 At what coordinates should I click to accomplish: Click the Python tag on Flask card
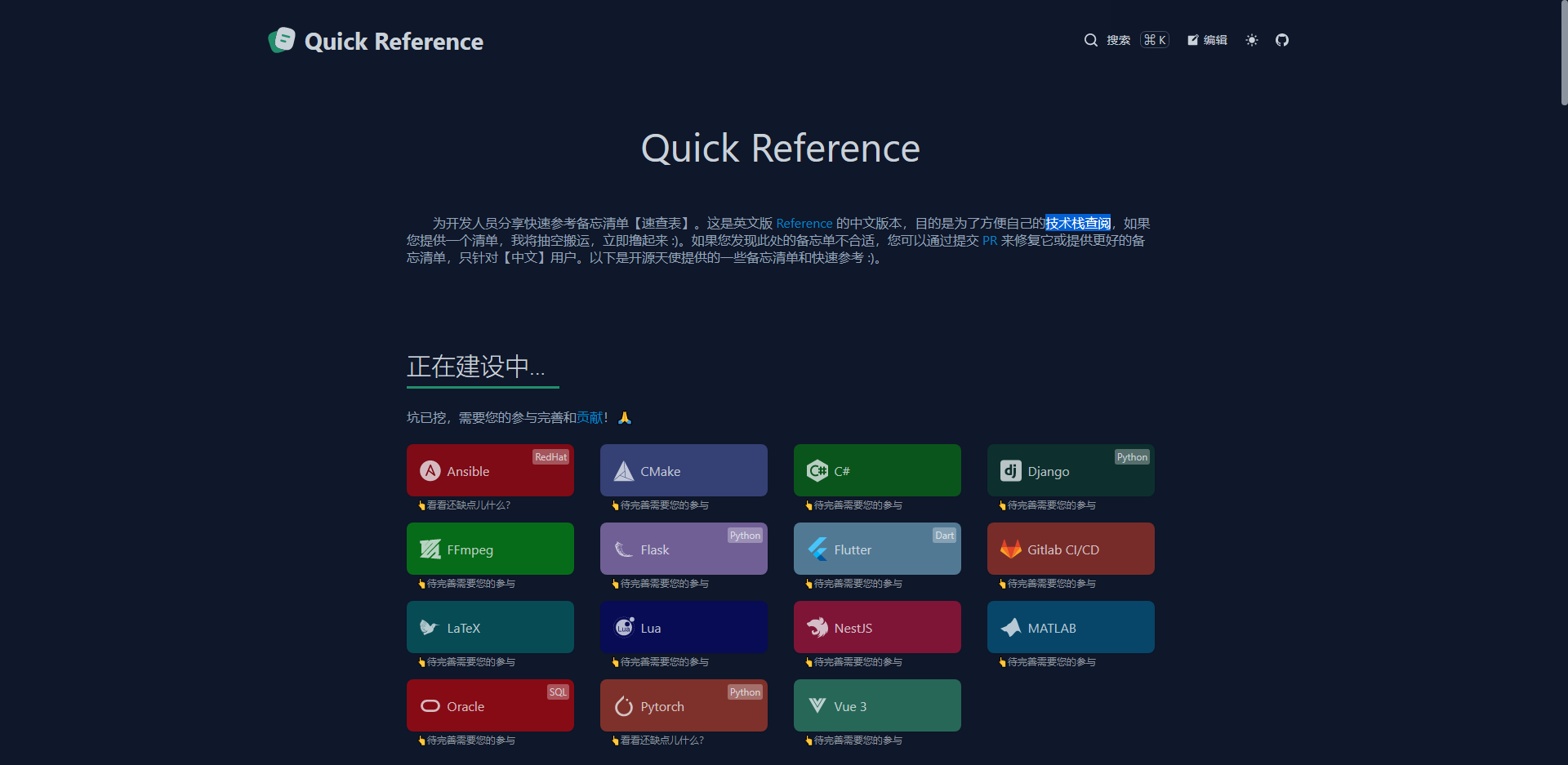[745, 536]
